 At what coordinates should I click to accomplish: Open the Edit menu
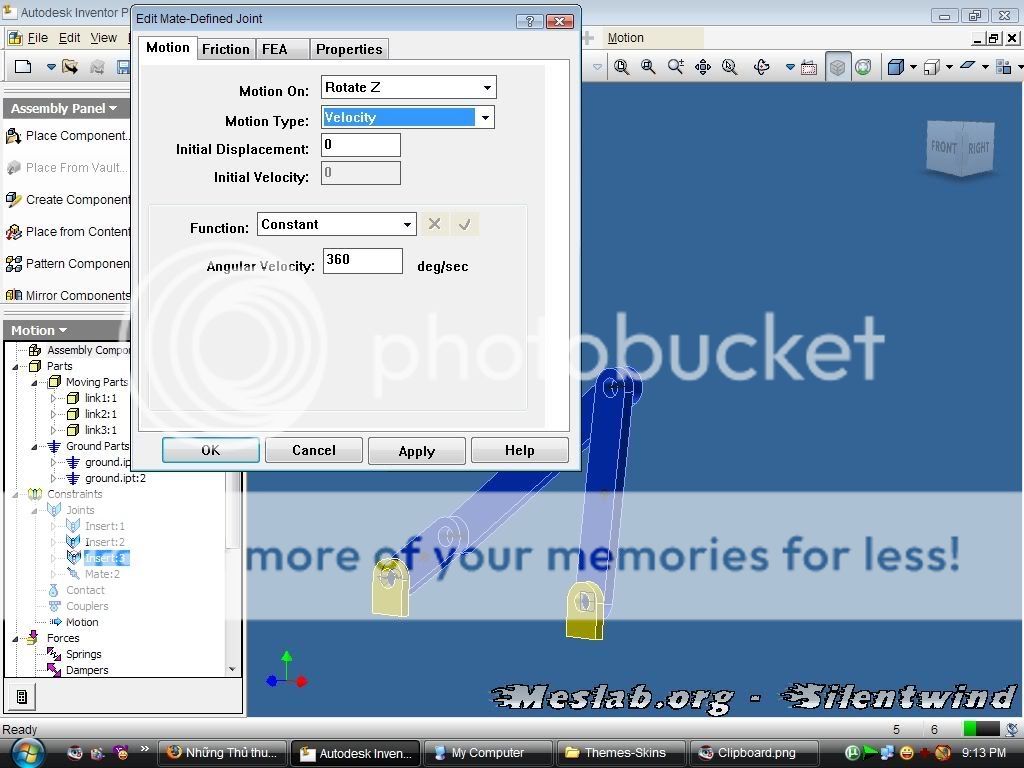click(x=69, y=38)
